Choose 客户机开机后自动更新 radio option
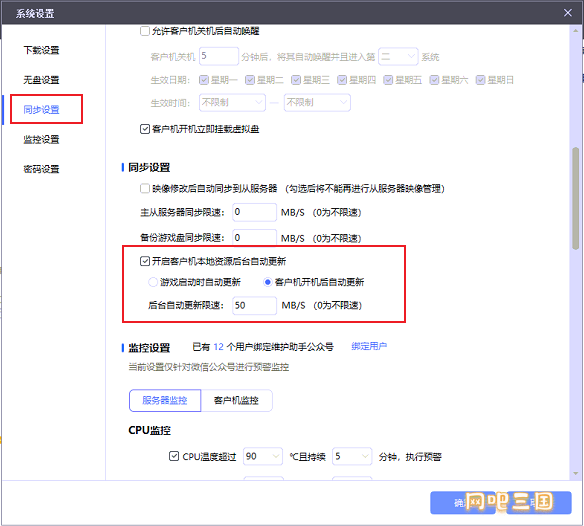The height and width of the screenshot is (526, 584). tap(267, 282)
